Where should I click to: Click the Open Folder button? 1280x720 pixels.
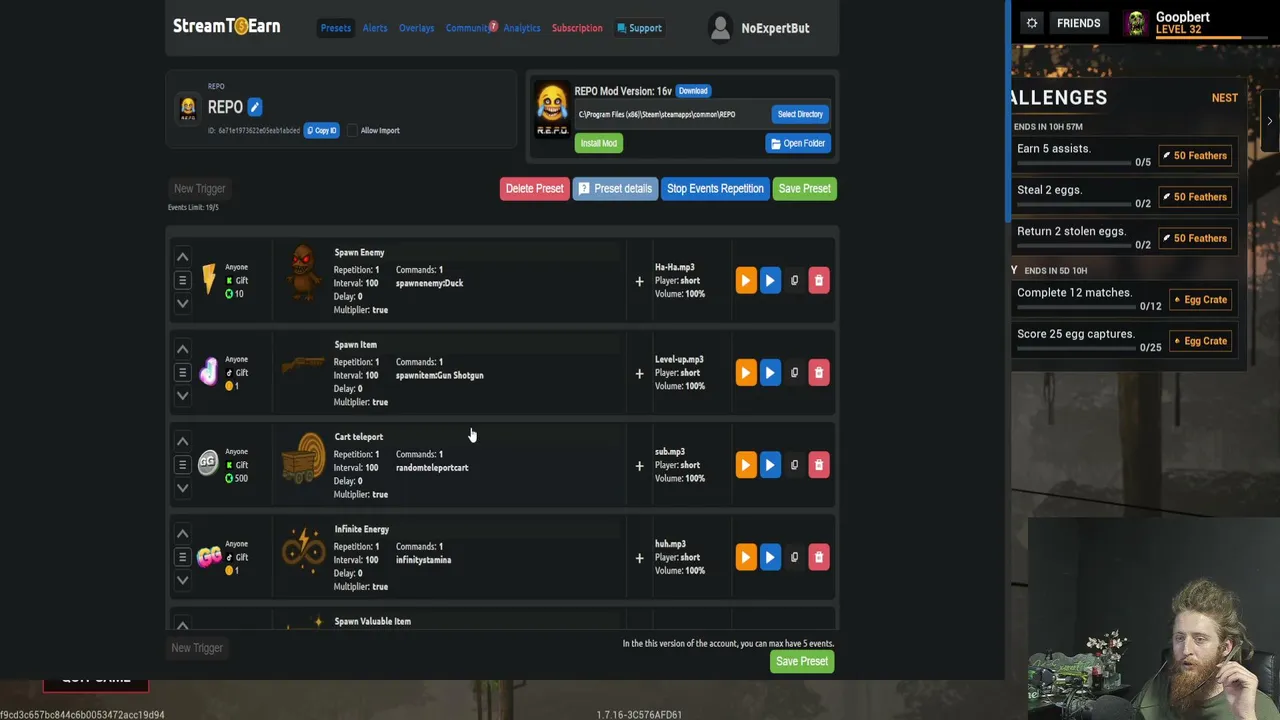point(798,143)
